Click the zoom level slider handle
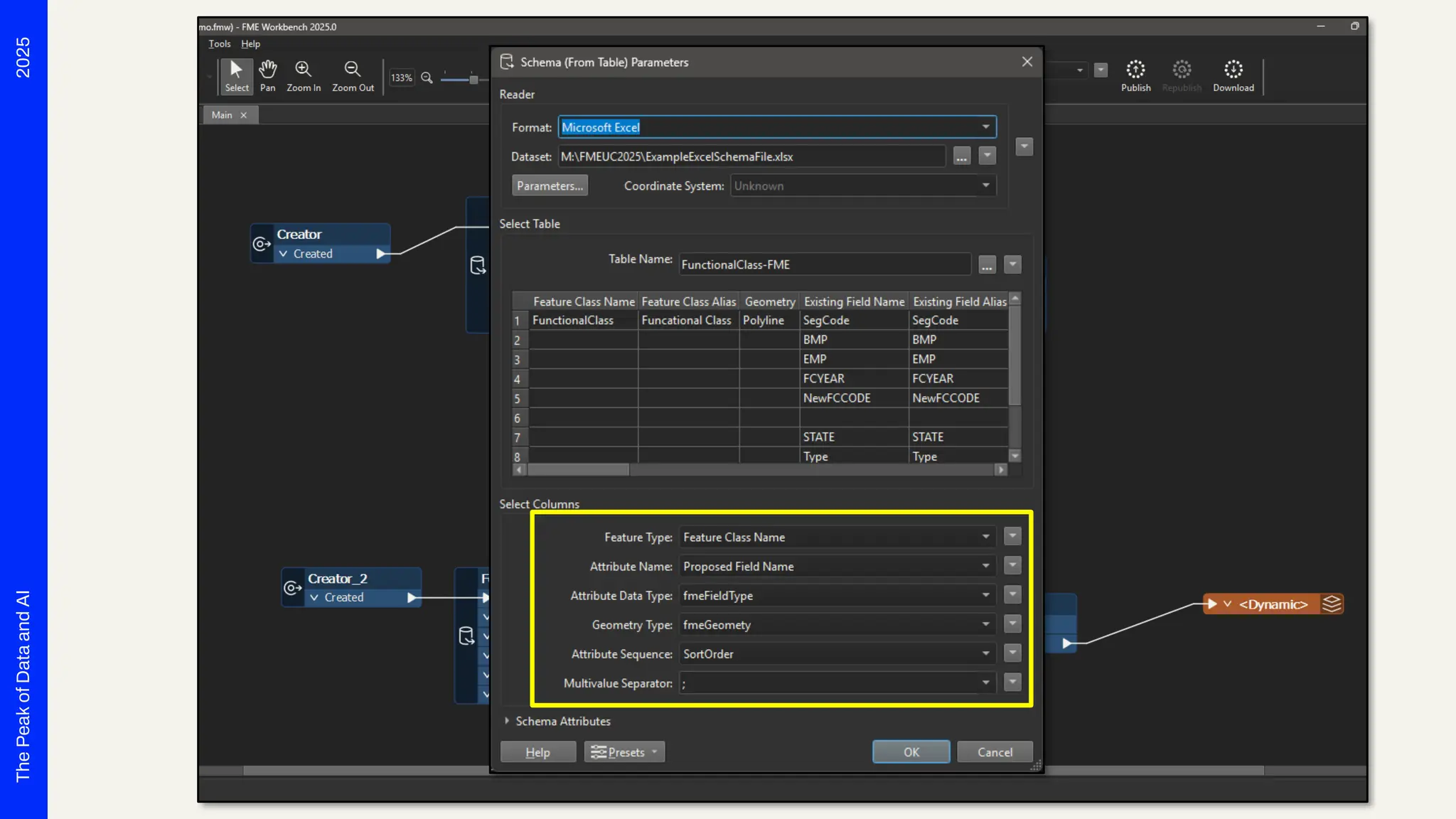 473,79
